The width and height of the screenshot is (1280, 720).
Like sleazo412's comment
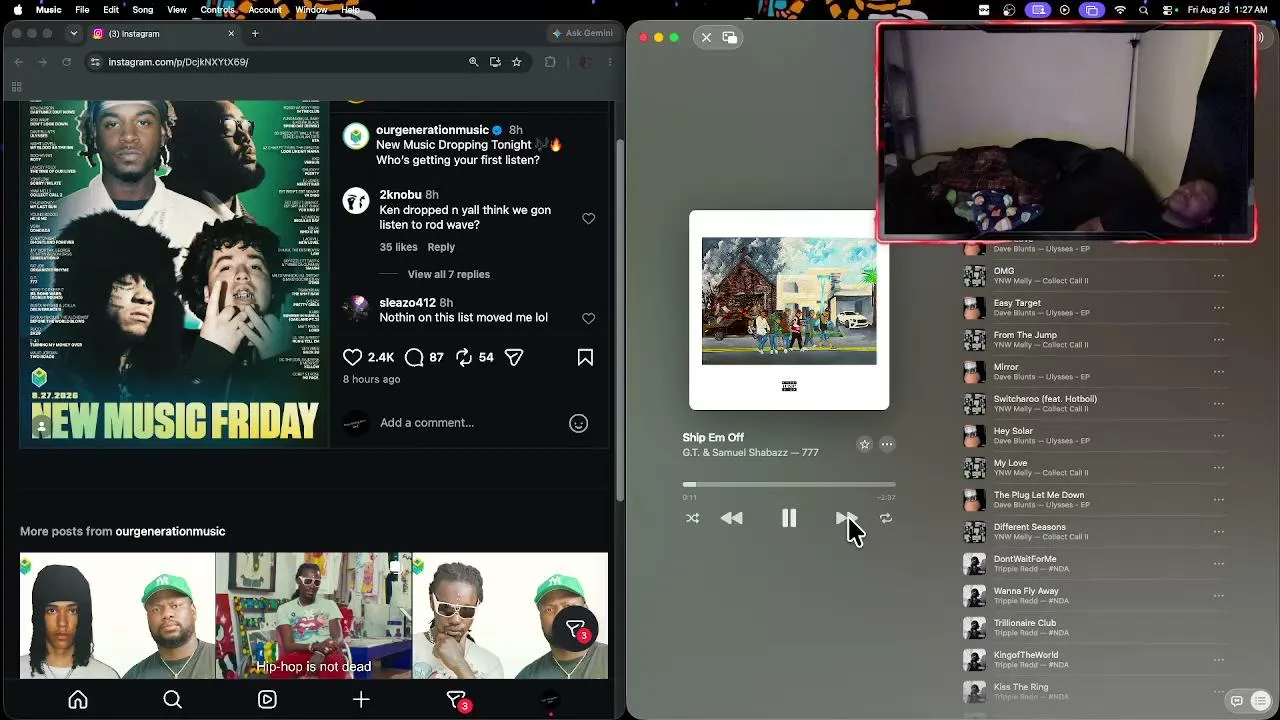pos(588,319)
